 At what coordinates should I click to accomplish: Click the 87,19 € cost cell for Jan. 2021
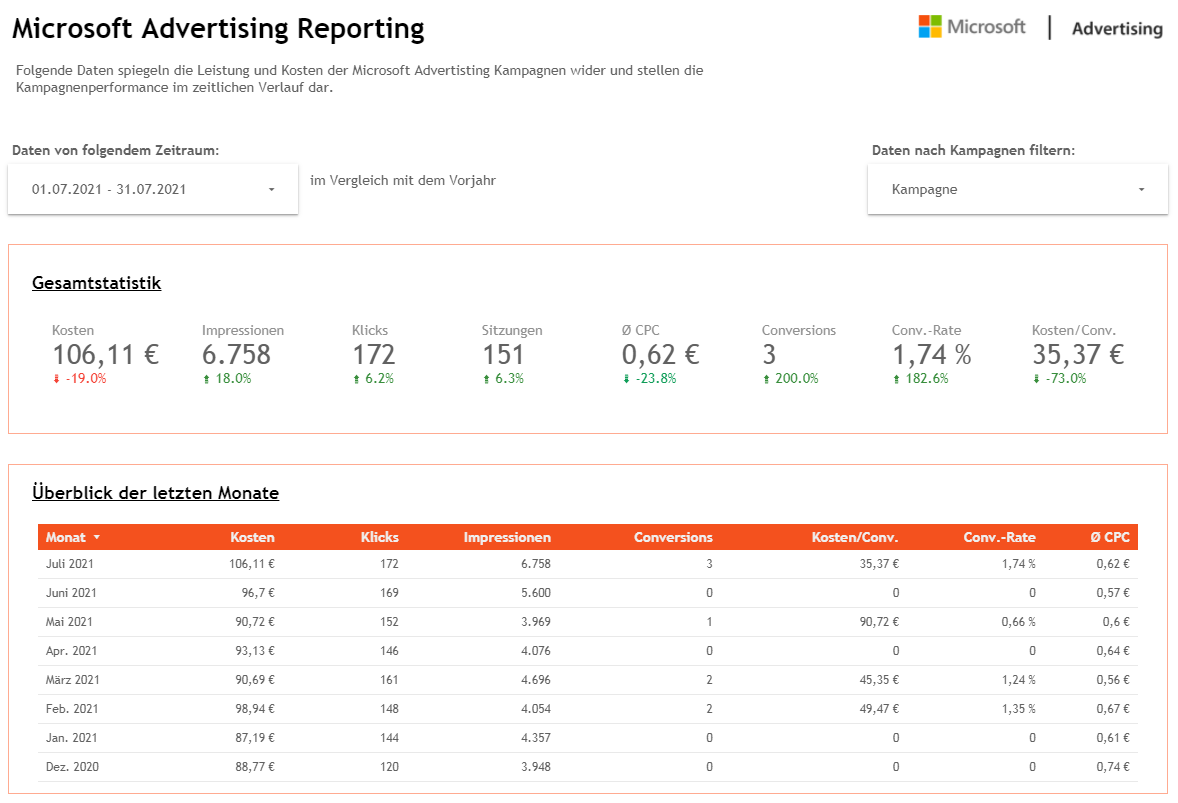255,738
